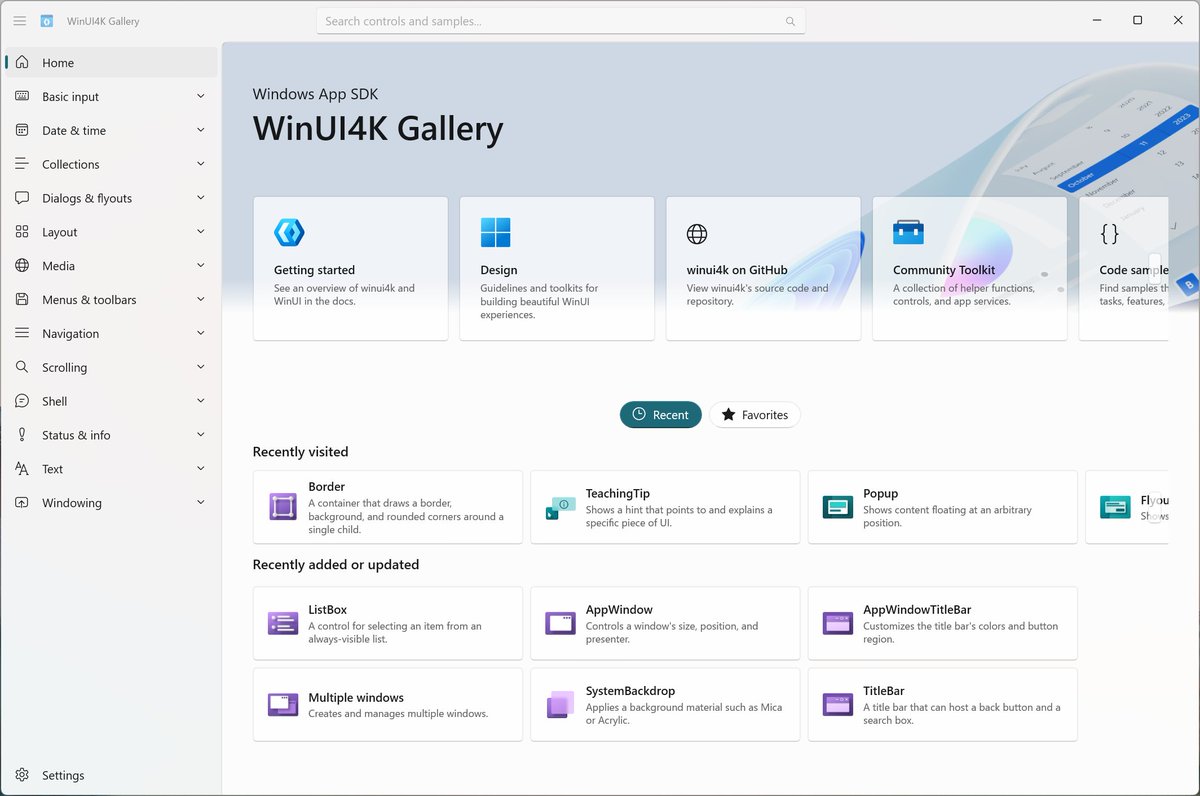This screenshot has height=796, width=1200.
Task: Expand the Dialogs & flyouts chevron
Action: (201, 198)
